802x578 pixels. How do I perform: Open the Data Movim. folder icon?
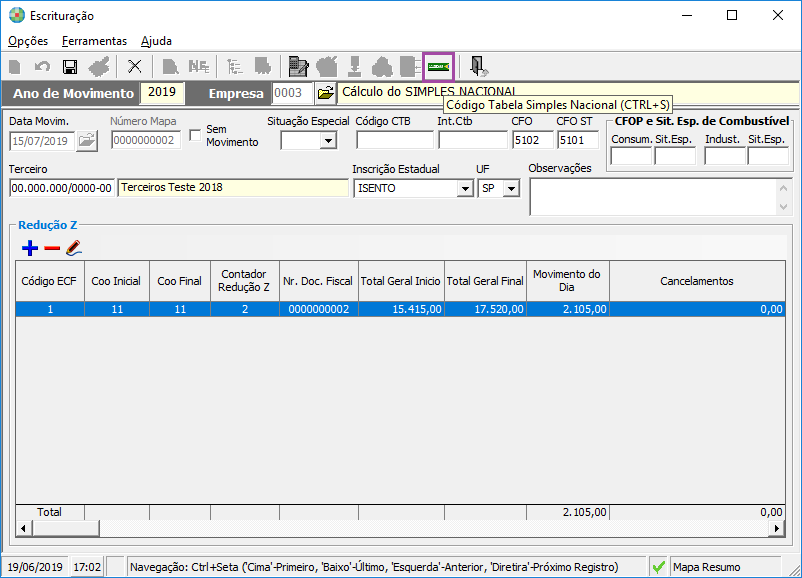[x=87, y=141]
